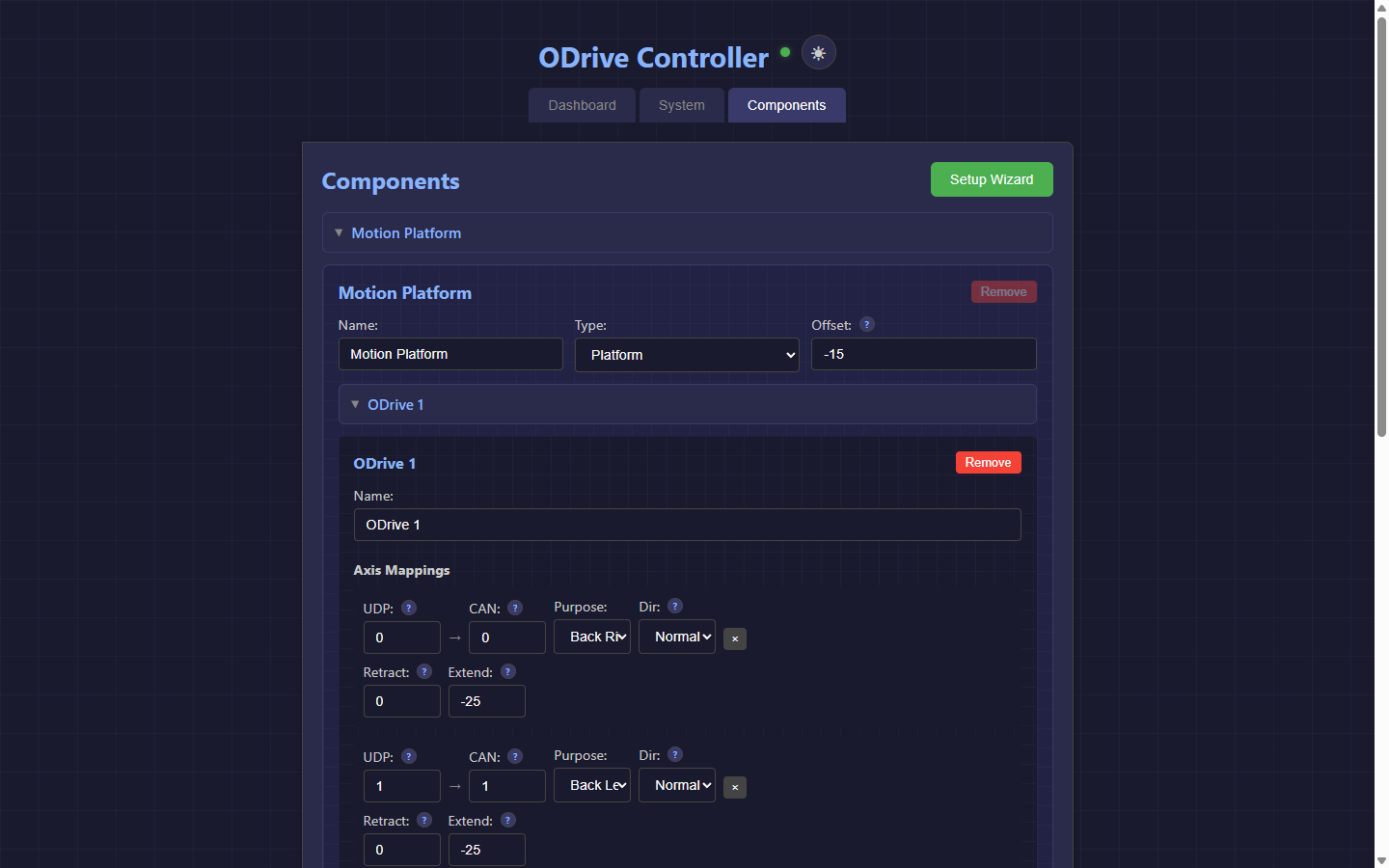Click the scrollbar down arrow
Viewport: 1389px width, 868px height.
[1381, 860]
